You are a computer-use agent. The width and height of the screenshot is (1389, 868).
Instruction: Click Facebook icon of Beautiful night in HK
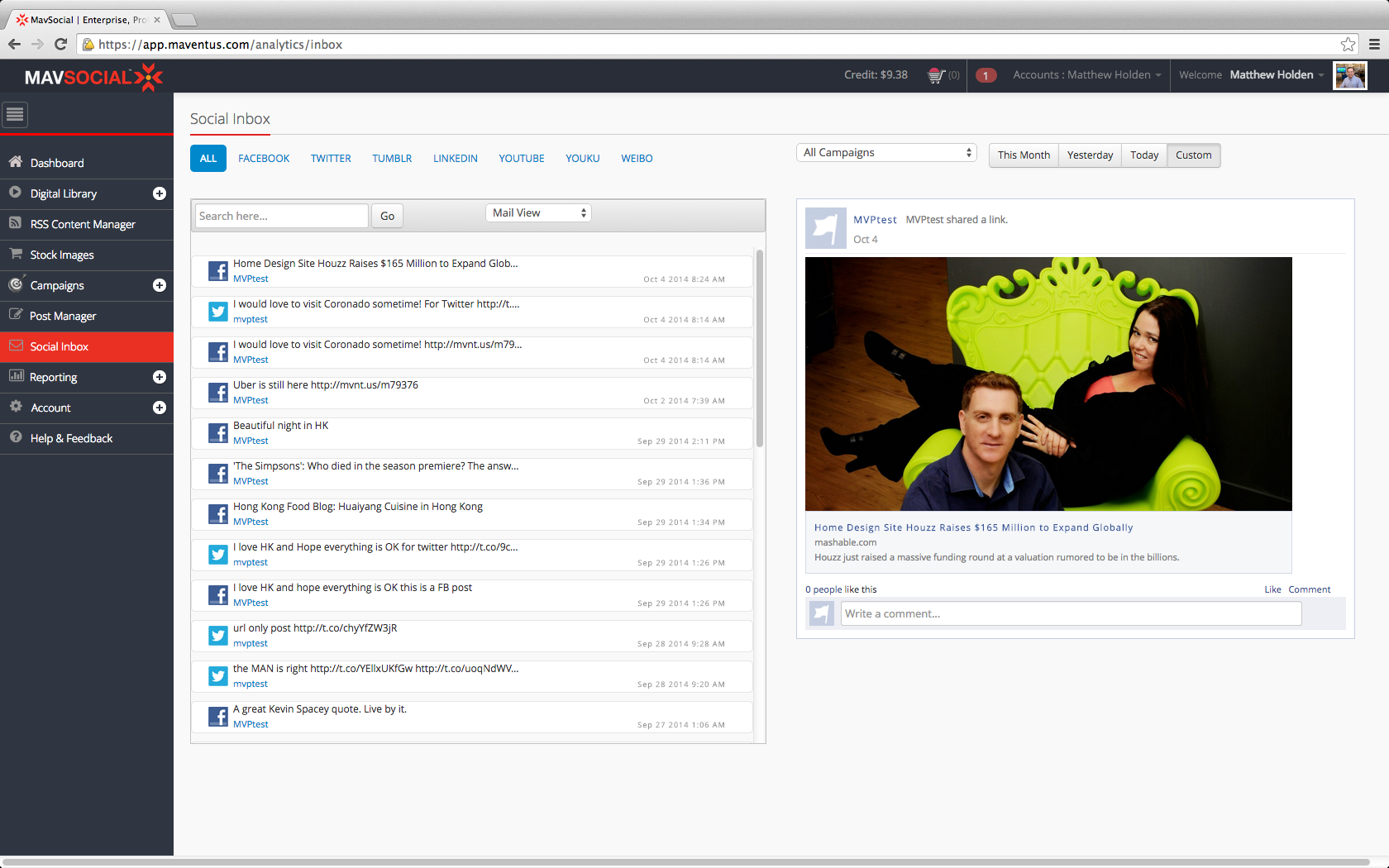[218, 433]
